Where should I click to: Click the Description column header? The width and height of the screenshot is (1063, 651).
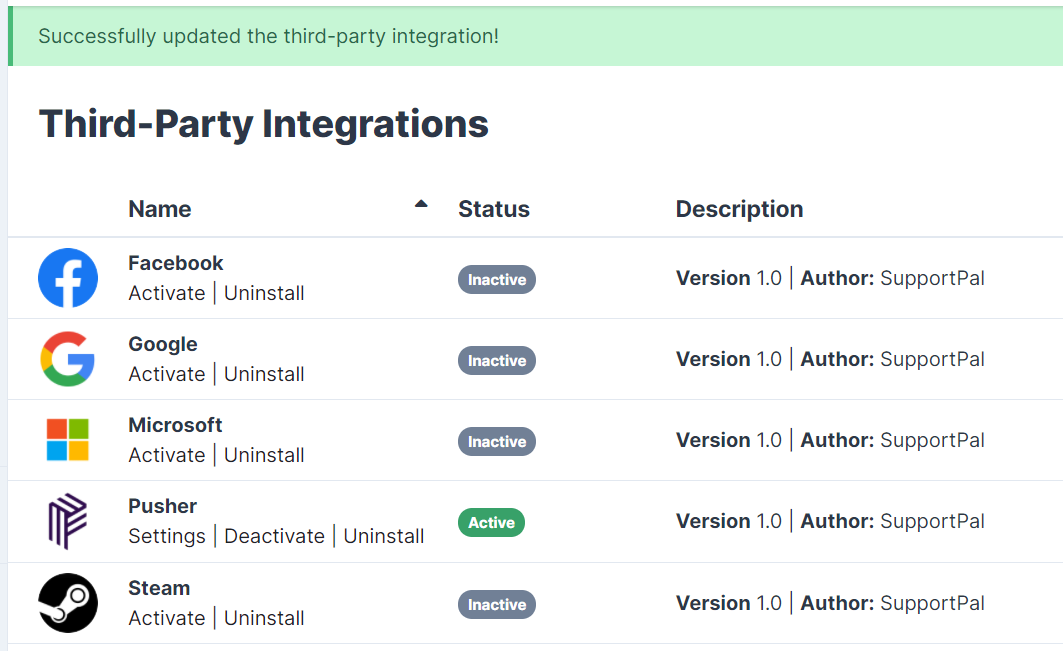coord(739,209)
